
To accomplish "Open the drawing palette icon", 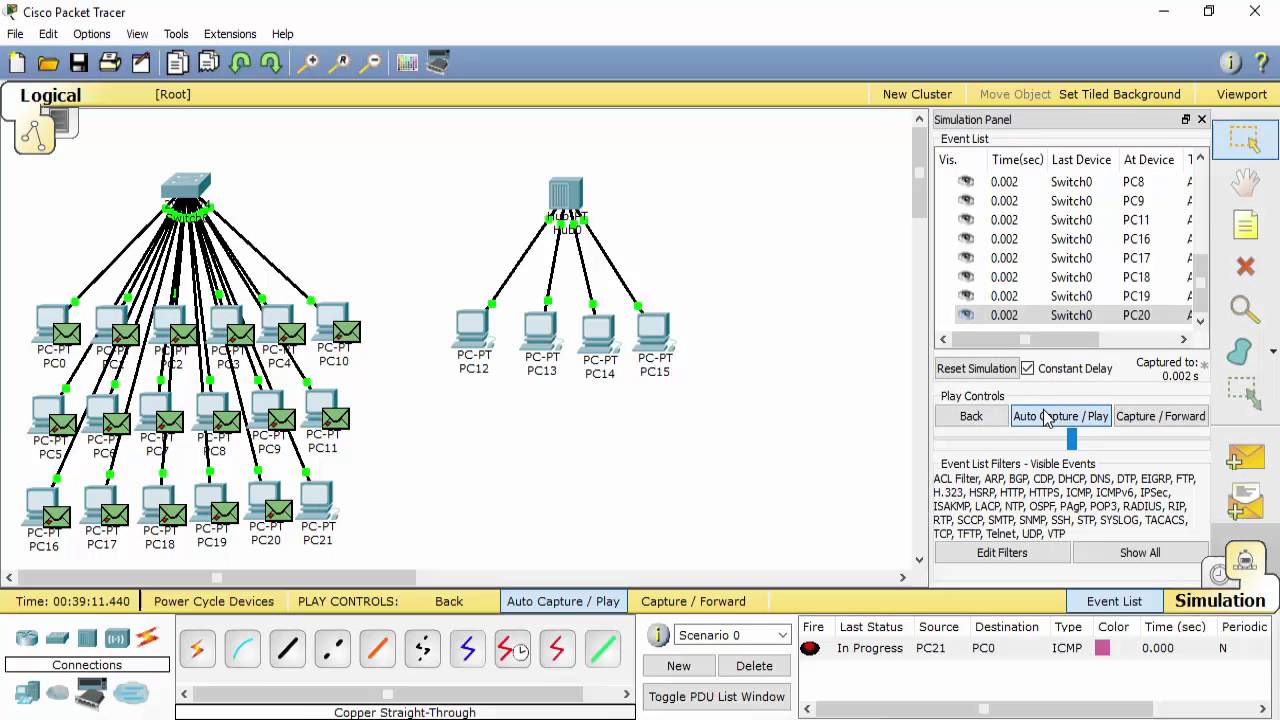I will pos(407,63).
